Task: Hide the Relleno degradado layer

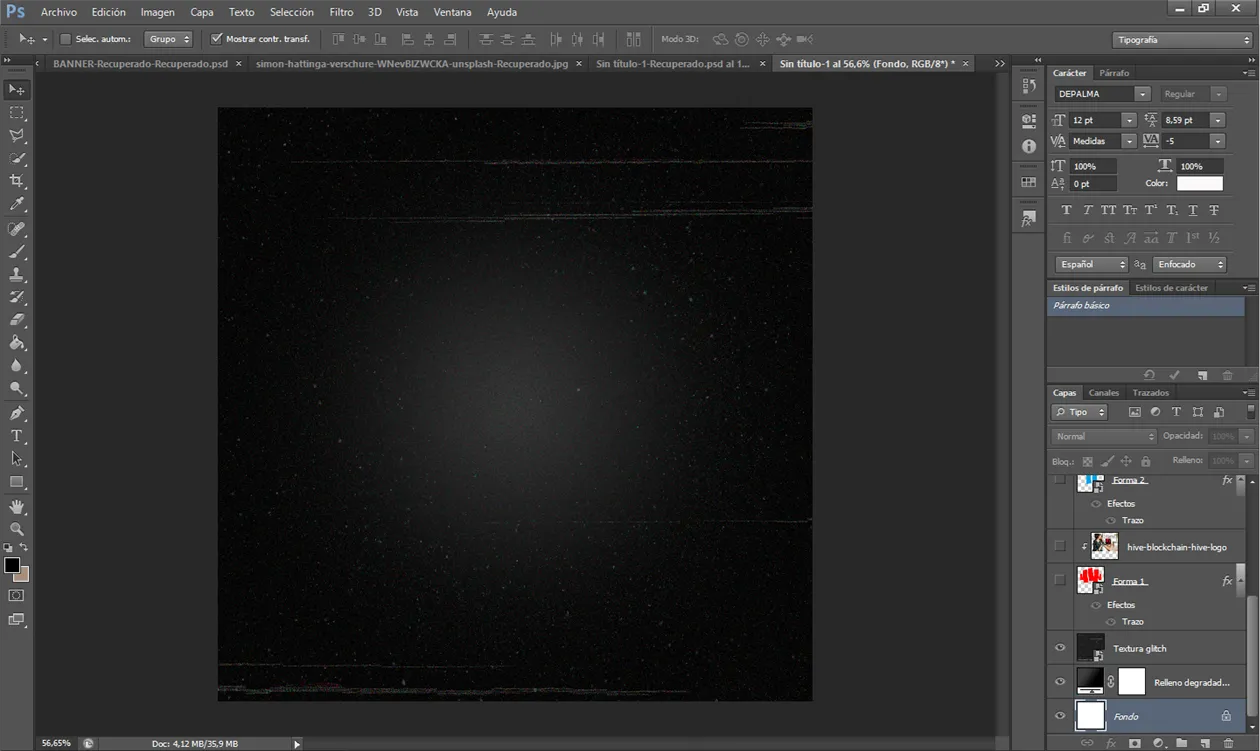Action: click(1060, 682)
